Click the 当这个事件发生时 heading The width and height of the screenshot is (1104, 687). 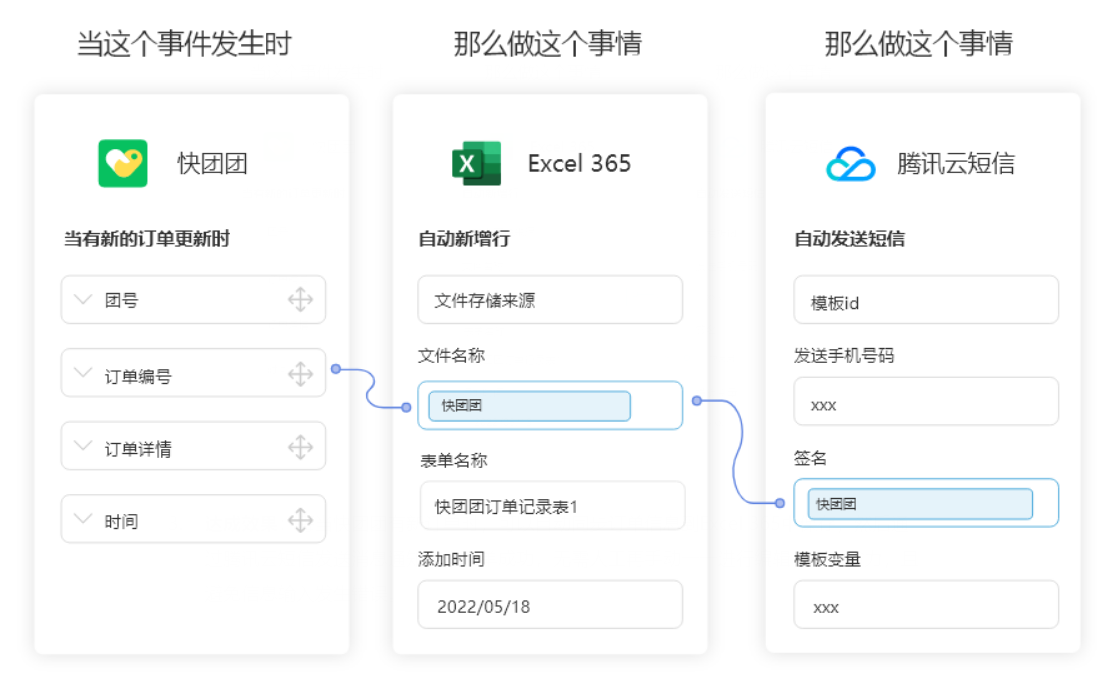pos(184,44)
